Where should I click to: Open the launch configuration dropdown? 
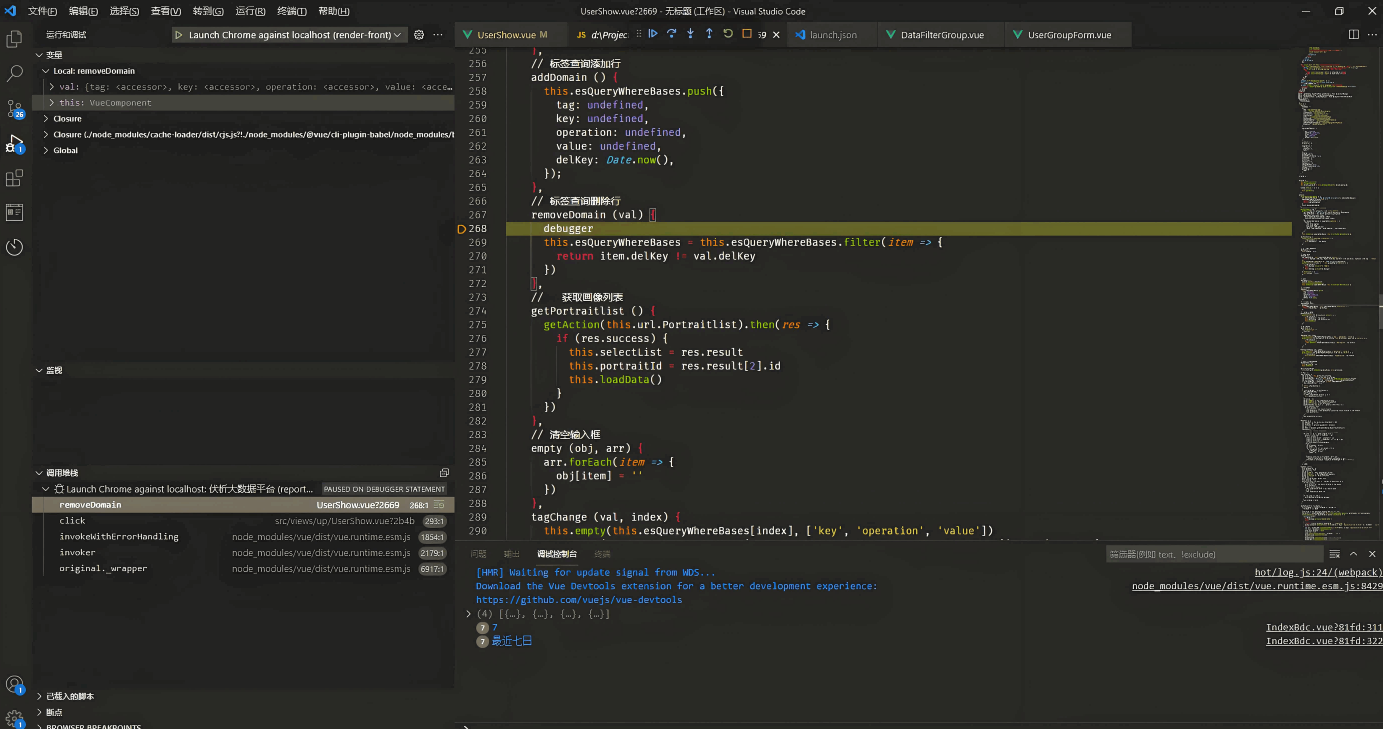[288, 35]
